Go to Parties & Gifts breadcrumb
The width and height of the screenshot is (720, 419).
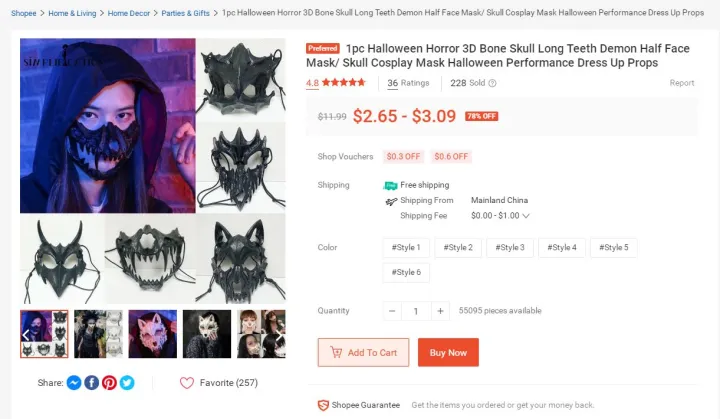point(185,13)
